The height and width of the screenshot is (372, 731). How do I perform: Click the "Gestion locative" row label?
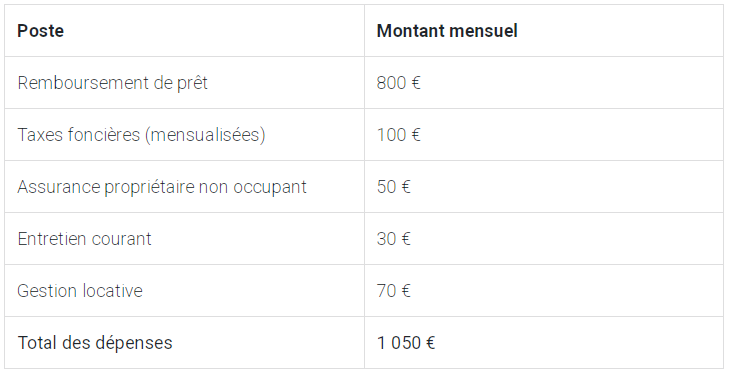click(x=80, y=291)
